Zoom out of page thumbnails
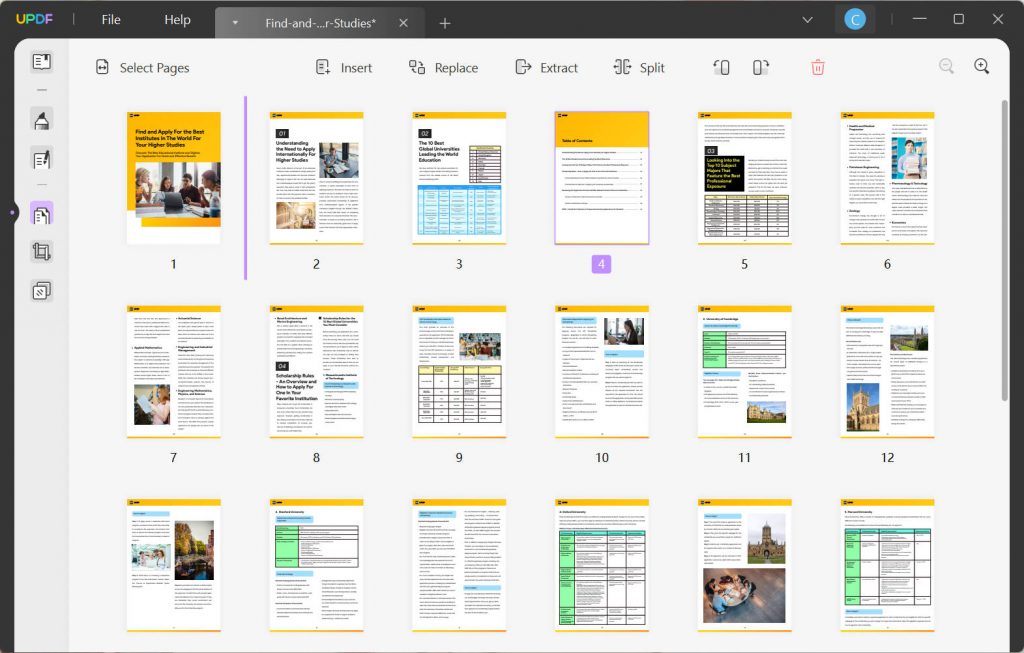 (946, 65)
